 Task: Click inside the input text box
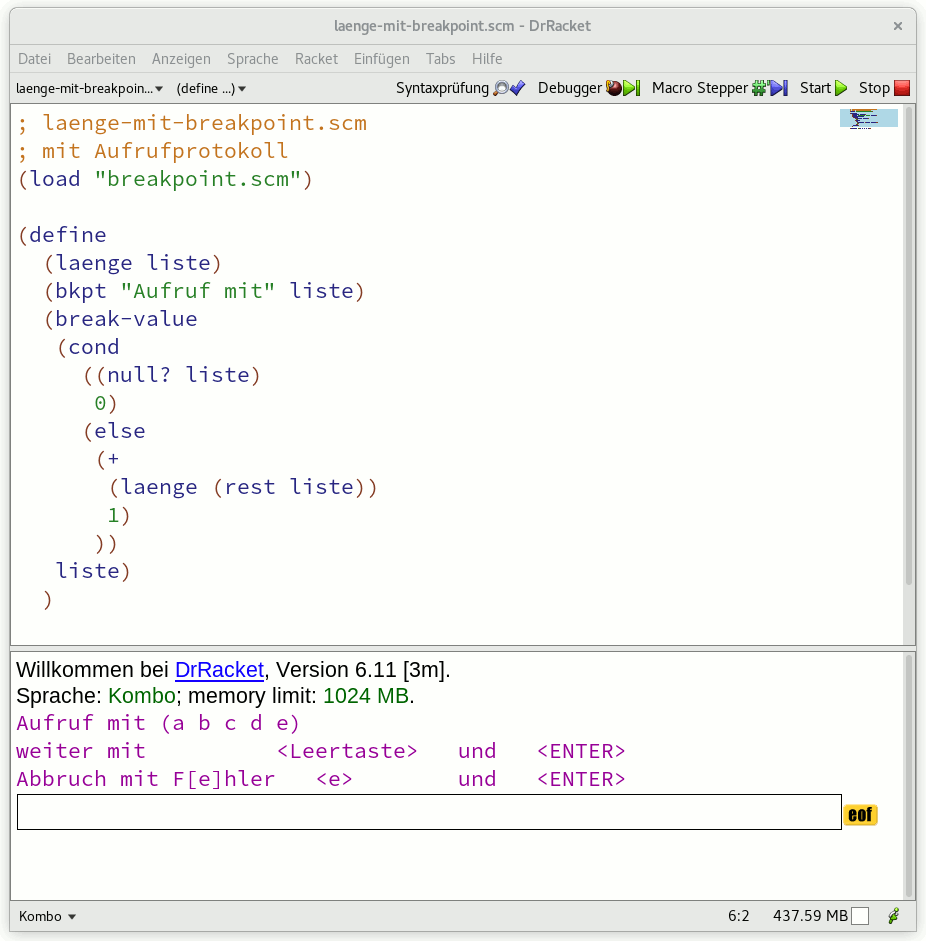(428, 812)
